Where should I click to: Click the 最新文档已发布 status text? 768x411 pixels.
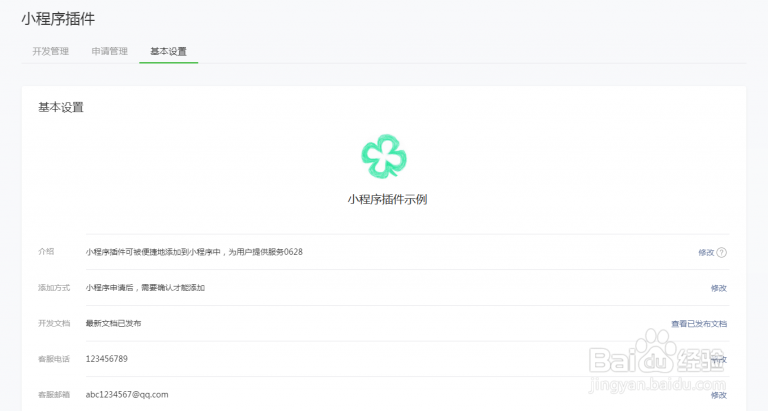[x=114, y=324]
